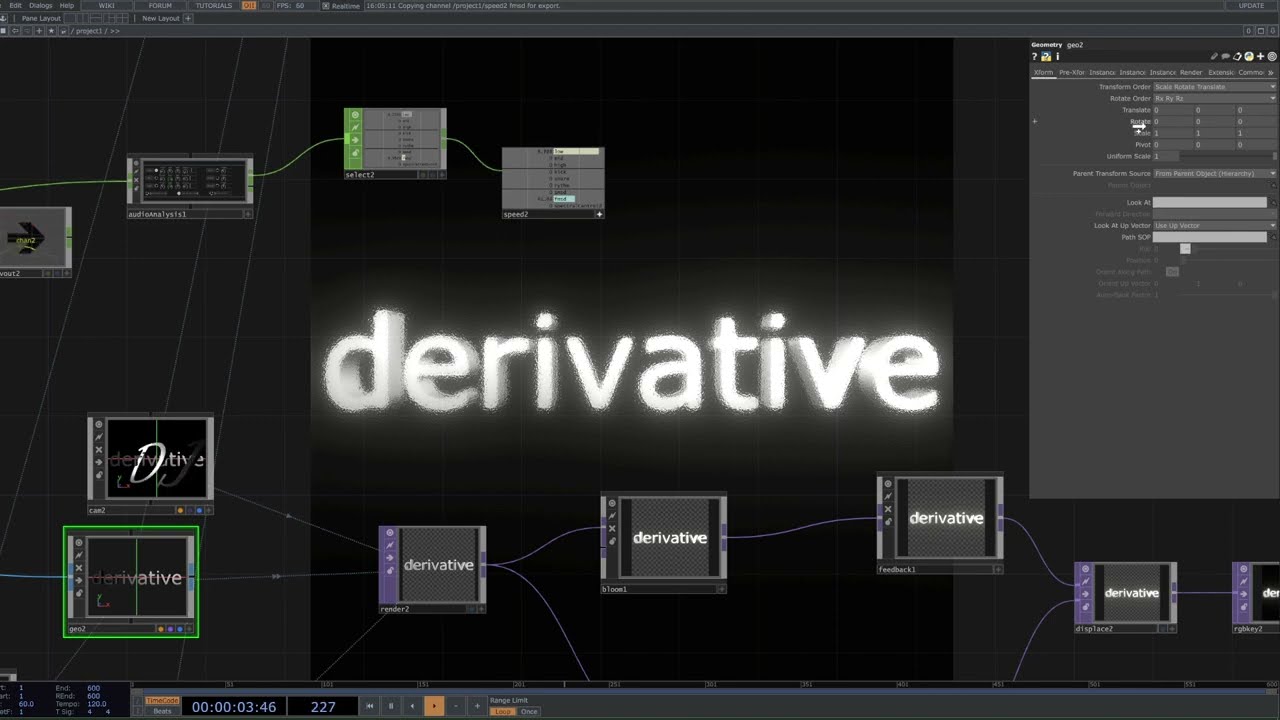Jump to timeline start with rewind button
The image size is (1280, 720).
(x=369, y=706)
